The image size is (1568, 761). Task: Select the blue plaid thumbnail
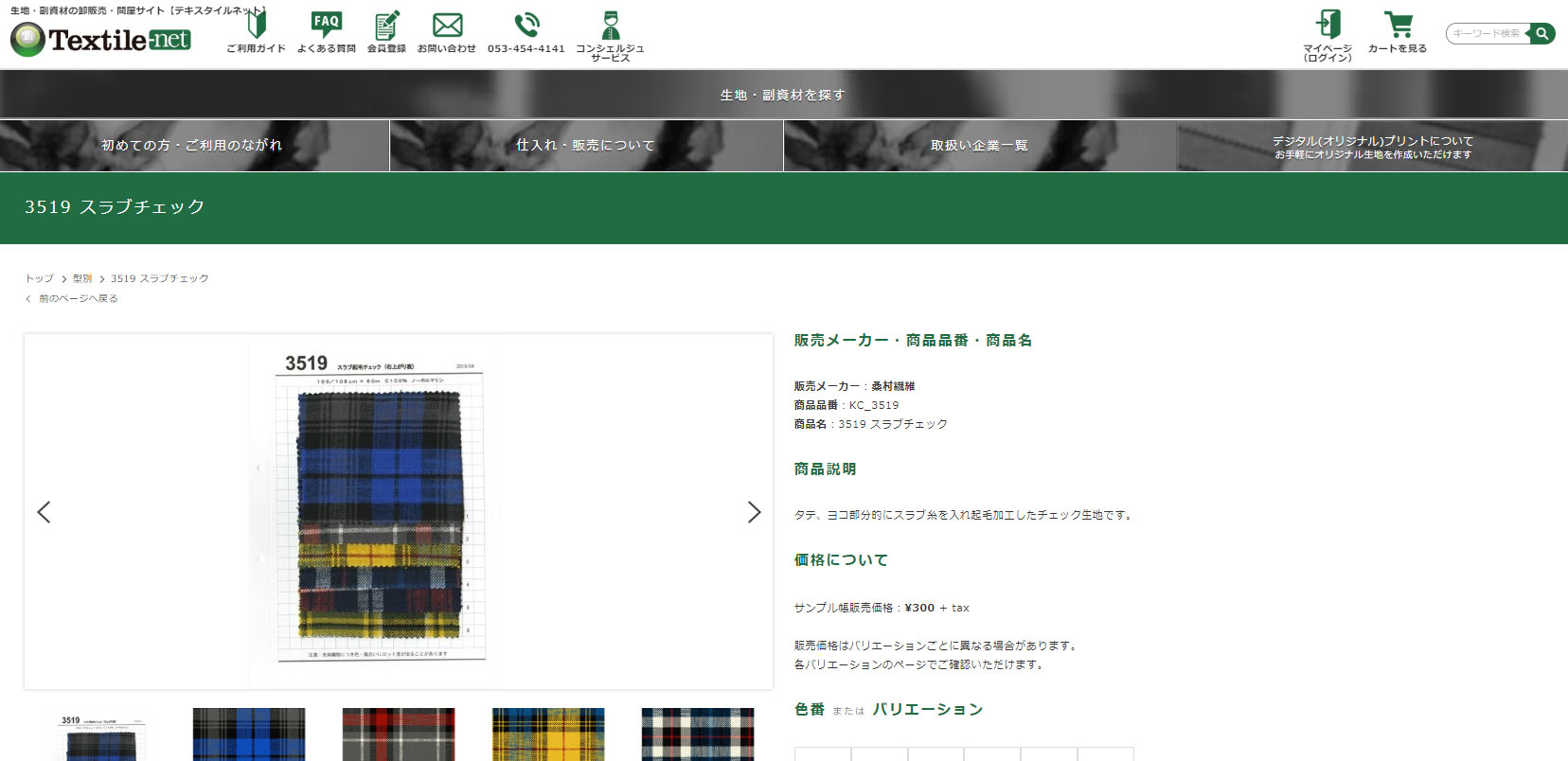click(x=249, y=734)
